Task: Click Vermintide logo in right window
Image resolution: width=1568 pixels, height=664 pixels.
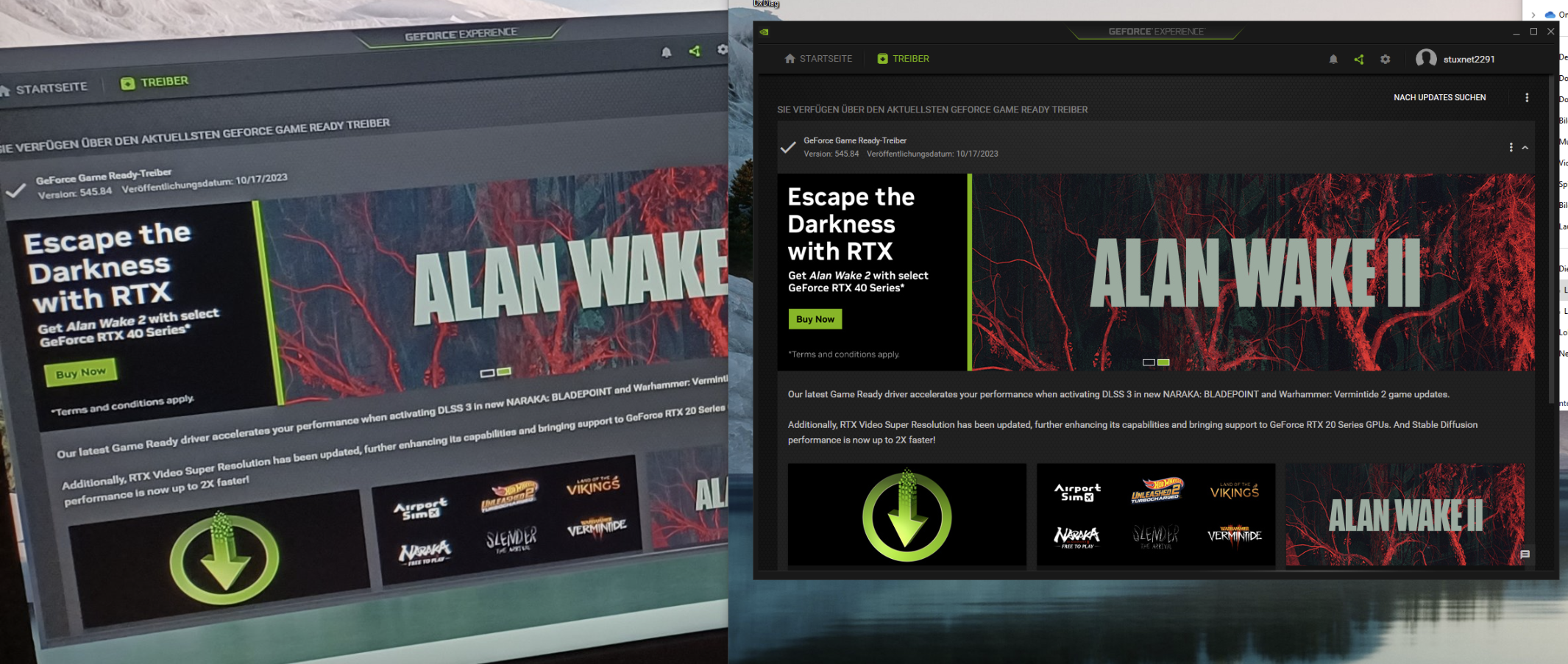Action: tap(1235, 535)
